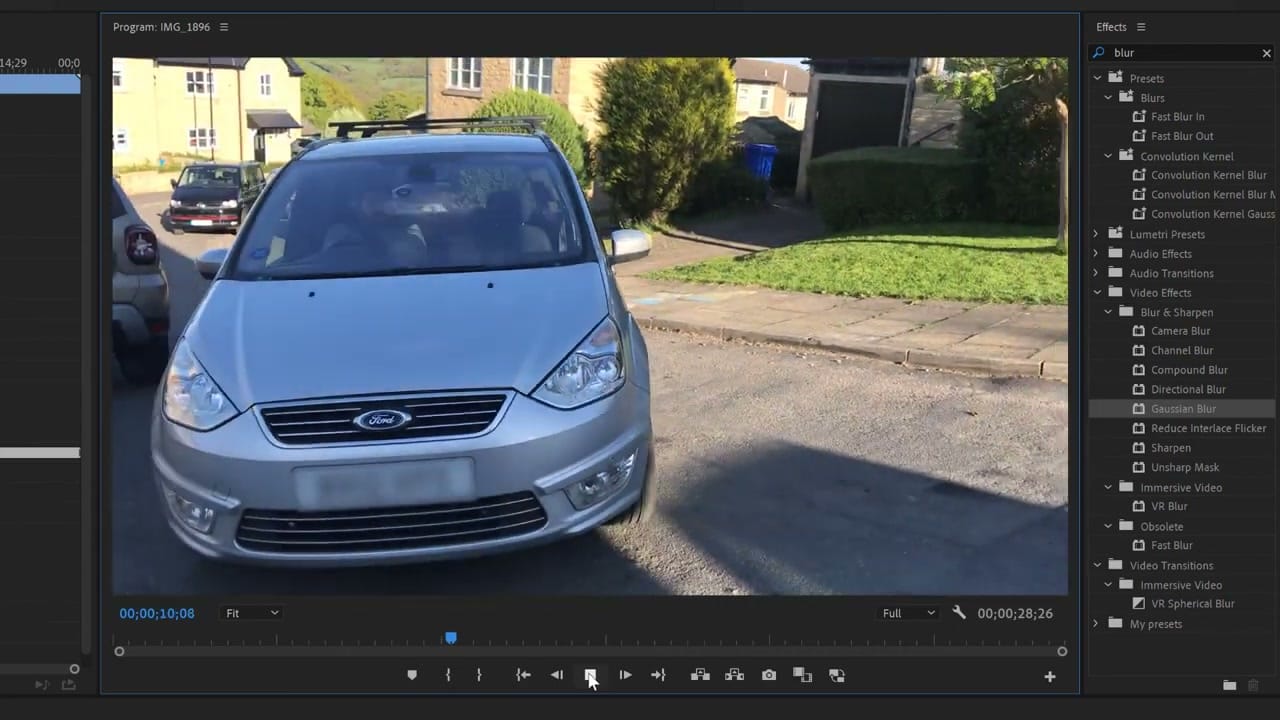Viewport: 1280px width, 720px height.
Task: Clear the blur search with the X button
Action: click(x=1266, y=52)
